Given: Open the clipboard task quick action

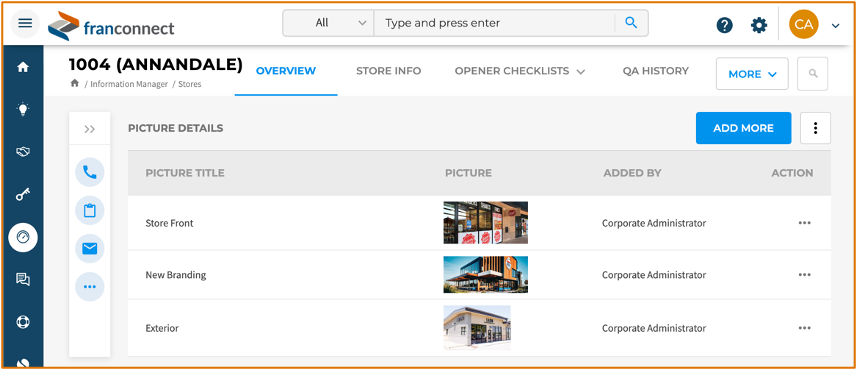Looking at the screenshot, I should point(90,211).
